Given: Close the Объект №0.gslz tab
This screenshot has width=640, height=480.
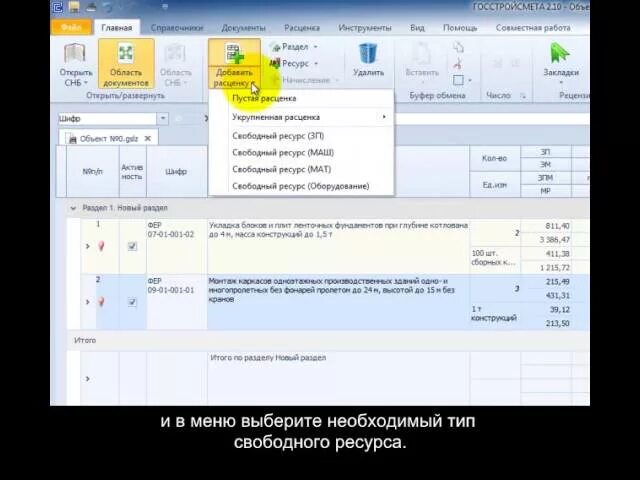Looking at the screenshot, I should (x=148, y=139).
